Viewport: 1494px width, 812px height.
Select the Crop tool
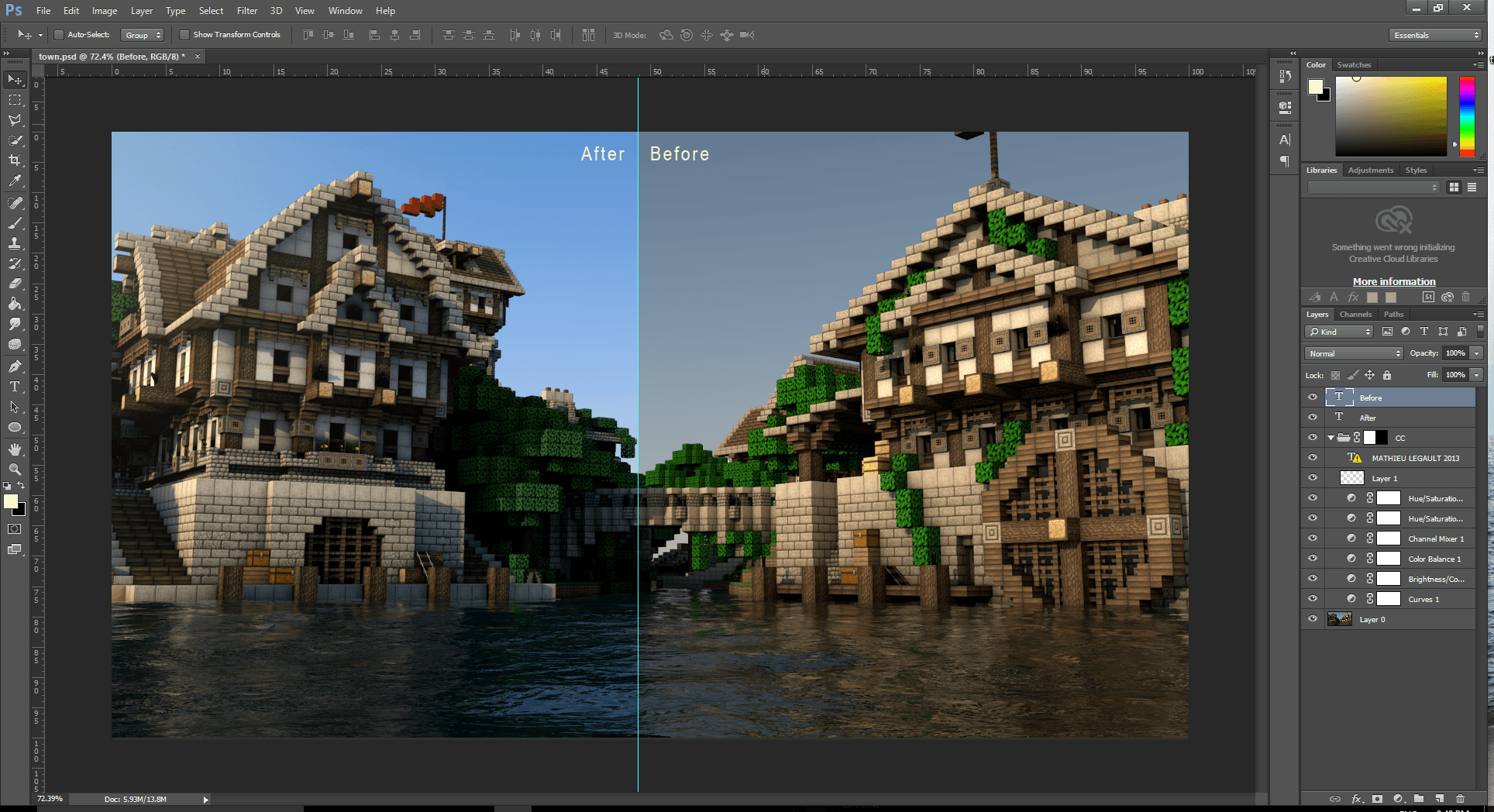[15, 160]
